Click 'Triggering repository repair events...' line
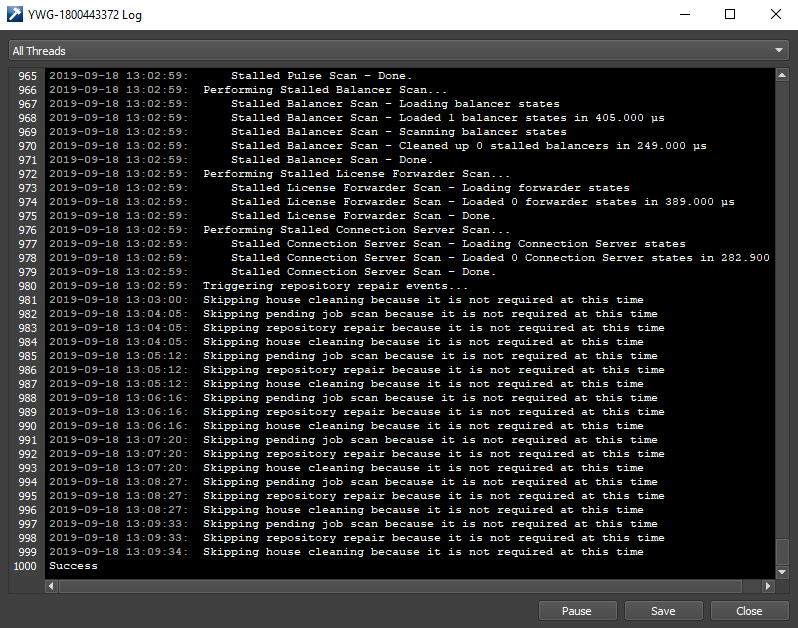This screenshot has height=628, width=798. 259,286
